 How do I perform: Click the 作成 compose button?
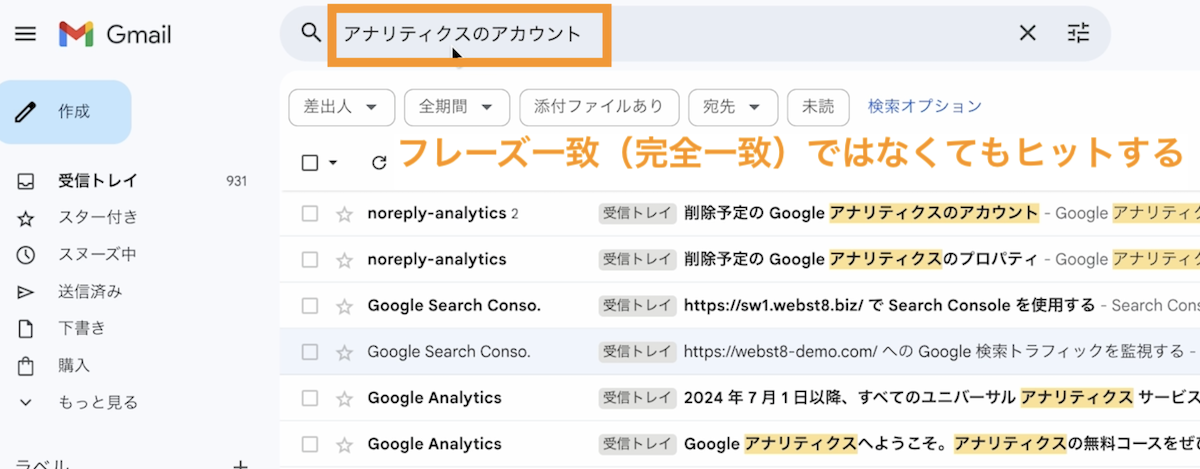66,112
